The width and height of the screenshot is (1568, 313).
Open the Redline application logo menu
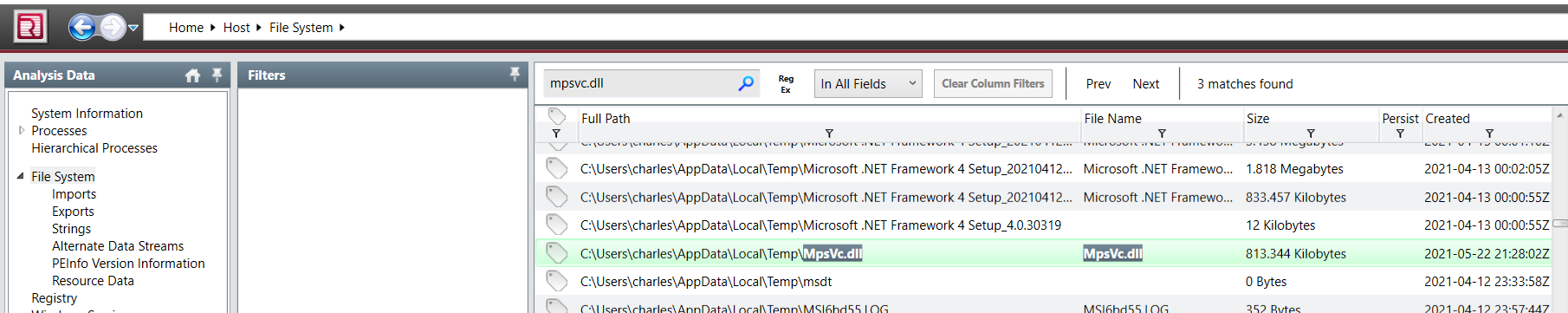point(30,27)
